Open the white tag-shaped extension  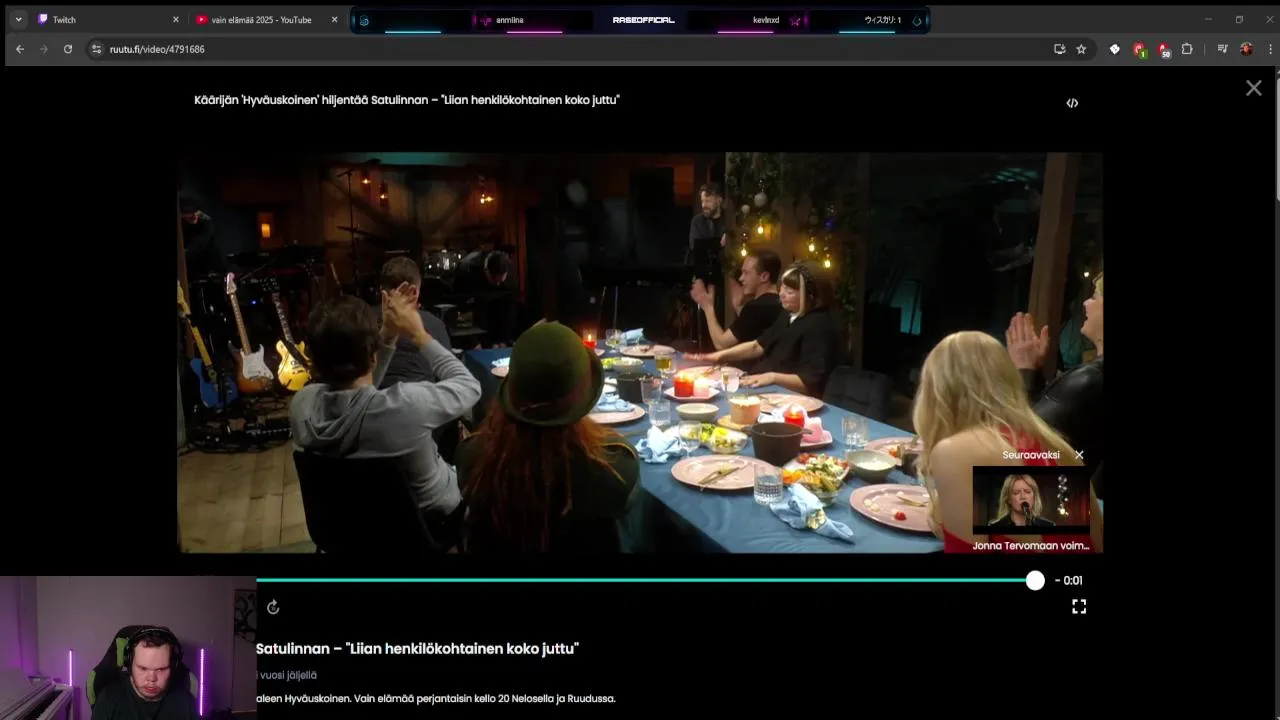(x=1115, y=49)
